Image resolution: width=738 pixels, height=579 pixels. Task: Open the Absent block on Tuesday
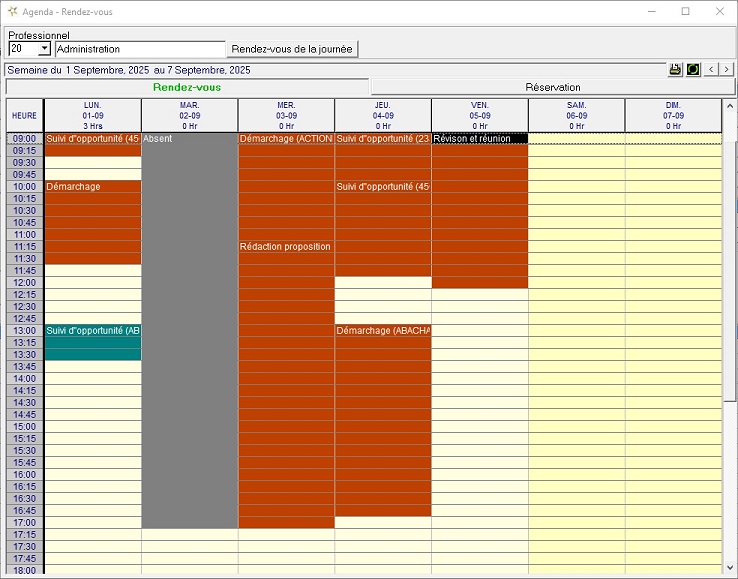(x=189, y=330)
